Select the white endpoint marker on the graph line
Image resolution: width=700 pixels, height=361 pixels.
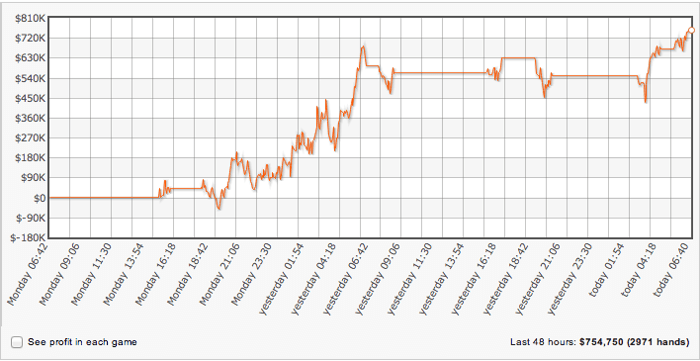pyautogui.click(x=691, y=30)
